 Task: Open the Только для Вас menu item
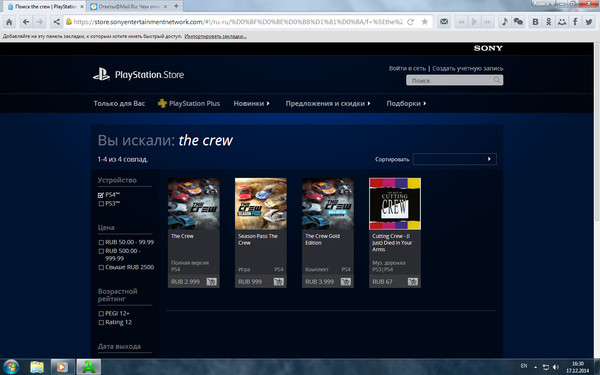pyautogui.click(x=119, y=103)
